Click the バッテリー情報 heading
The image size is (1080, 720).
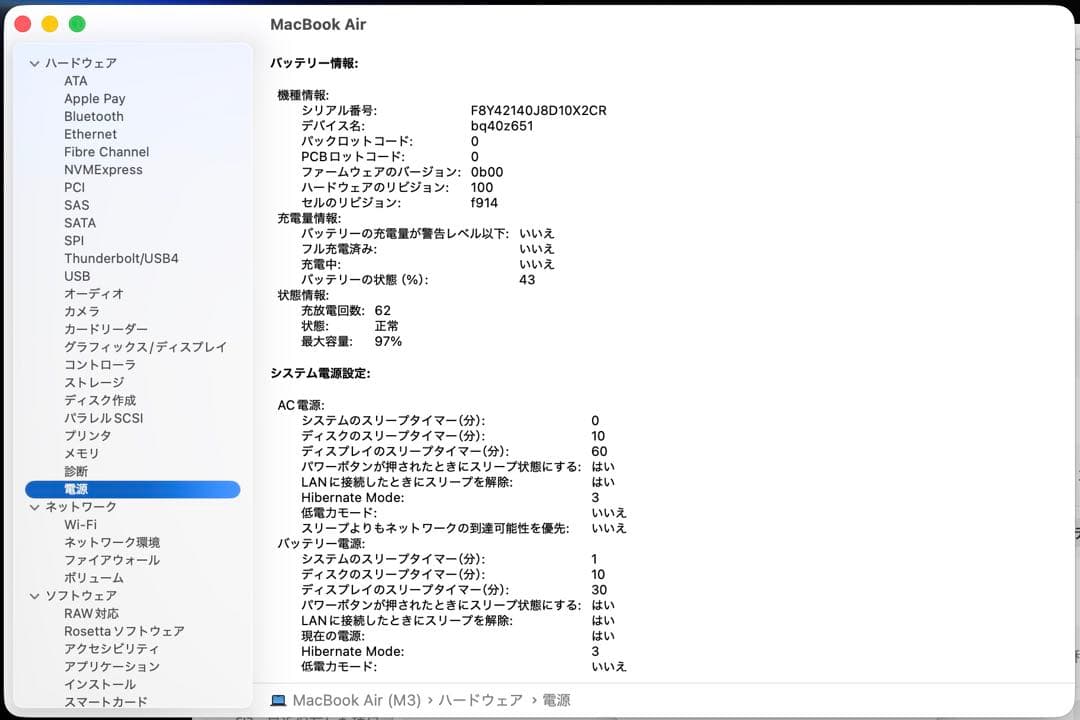[x=314, y=63]
